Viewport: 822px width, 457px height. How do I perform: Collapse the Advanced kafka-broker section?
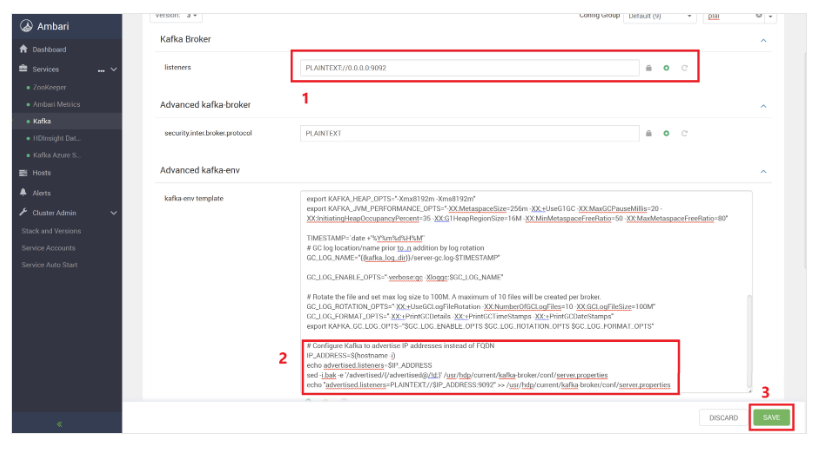click(x=763, y=106)
